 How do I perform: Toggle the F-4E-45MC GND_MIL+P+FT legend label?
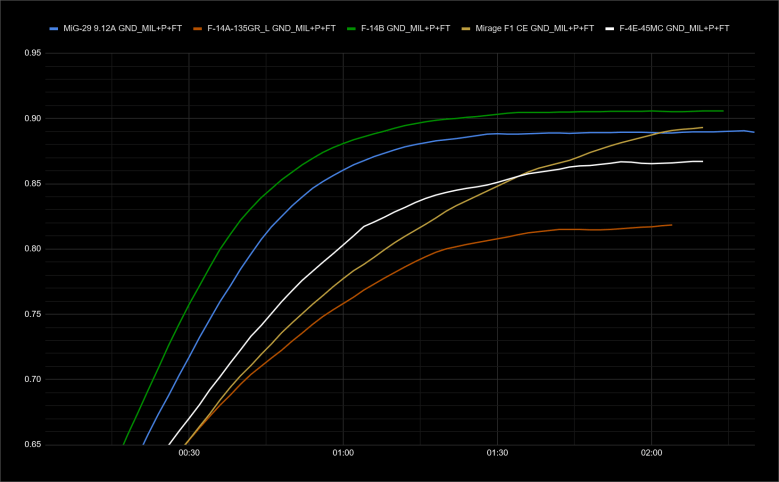[672, 28]
